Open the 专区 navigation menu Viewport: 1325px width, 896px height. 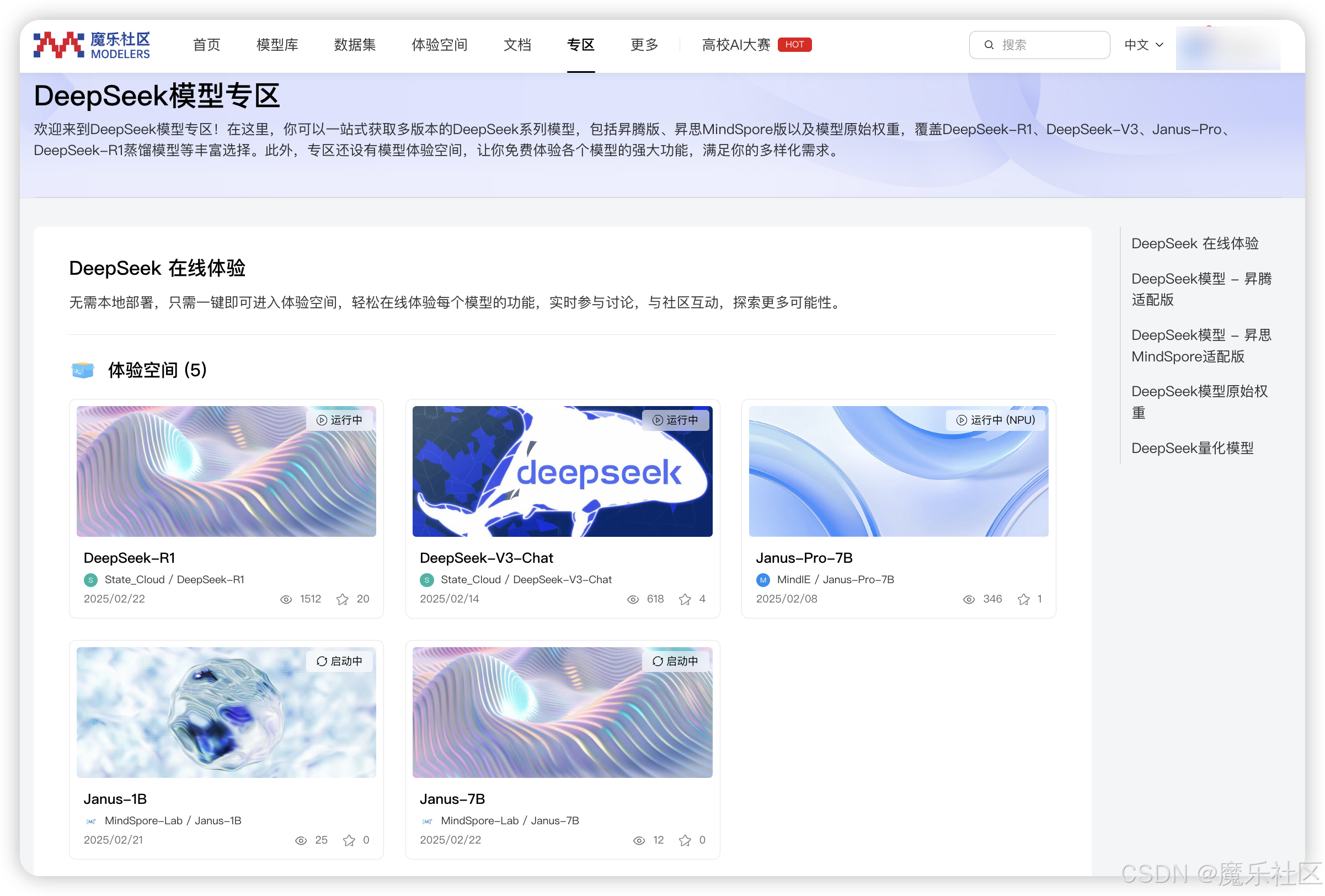click(580, 45)
